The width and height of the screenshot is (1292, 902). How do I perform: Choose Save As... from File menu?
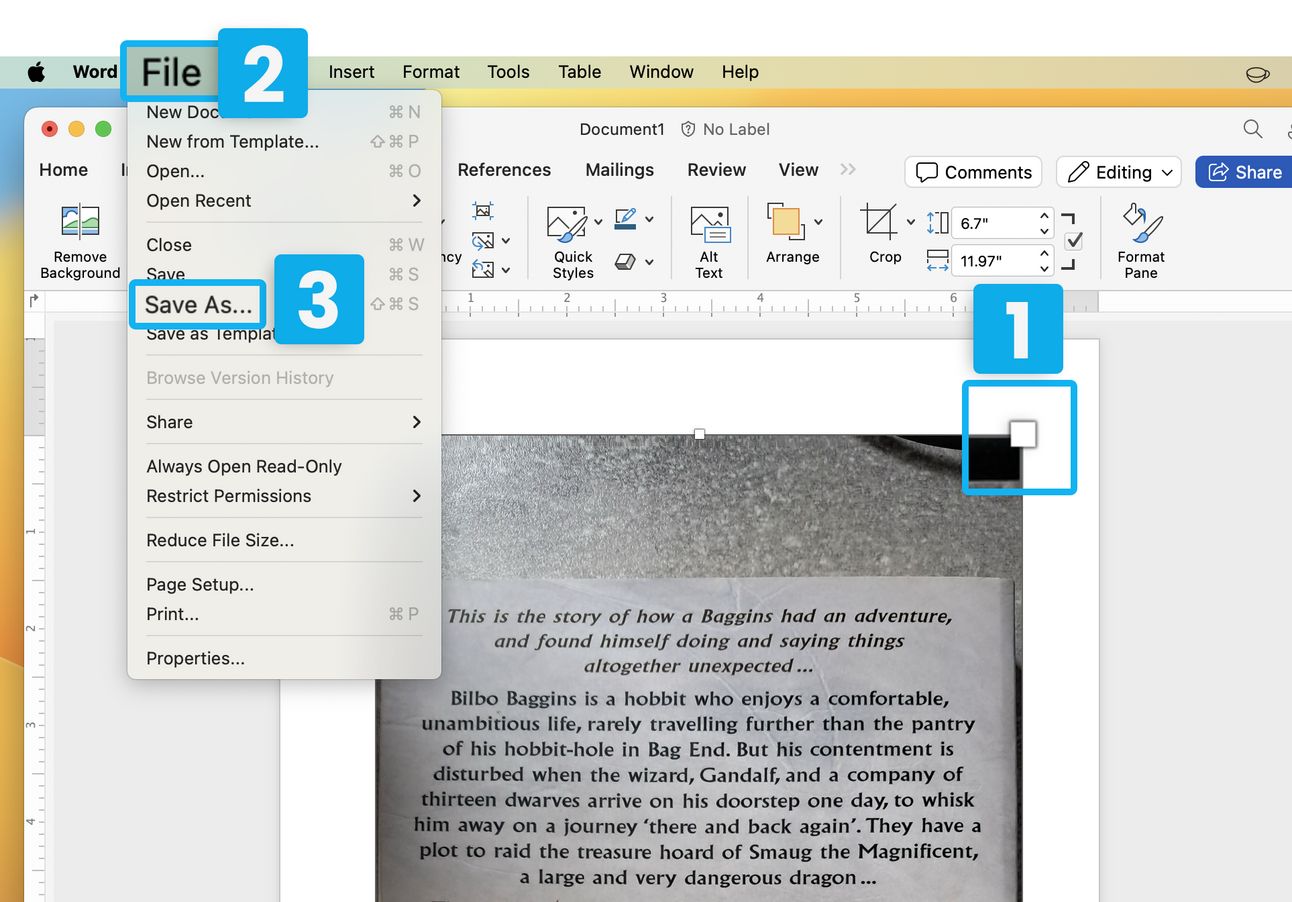[x=198, y=305]
